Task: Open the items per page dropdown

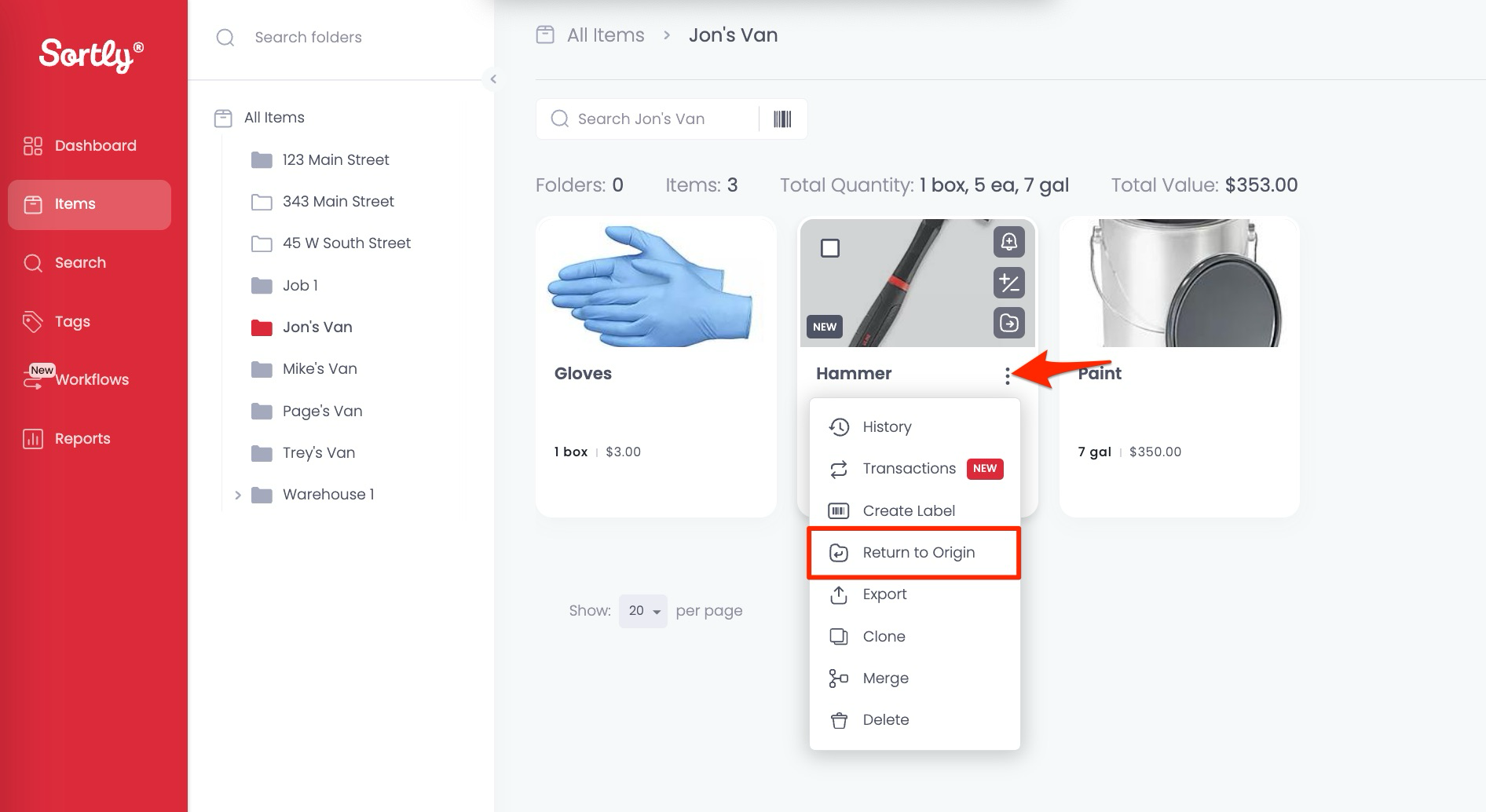Action: click(x=642, y=611)
